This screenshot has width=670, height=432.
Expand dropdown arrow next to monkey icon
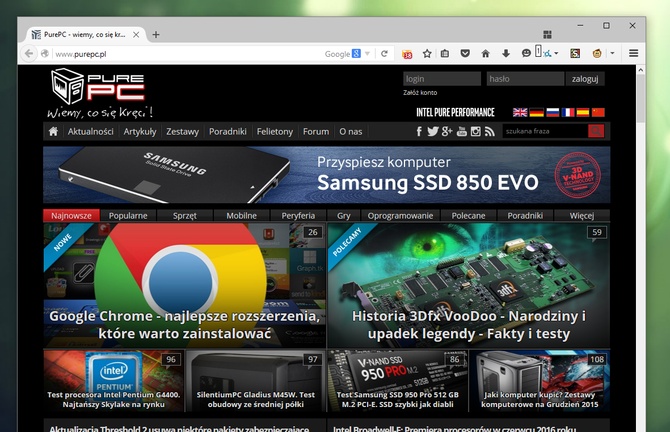click(612, 53)
